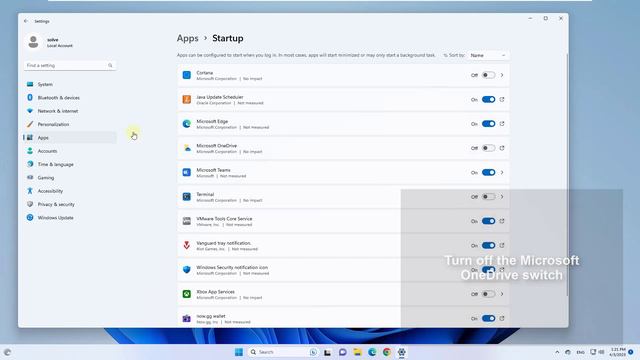The width and height of the screenshot is (640, 360).
Task: Toggle the Microsoft OneDrive startup switch
Action: coord(488,148)
